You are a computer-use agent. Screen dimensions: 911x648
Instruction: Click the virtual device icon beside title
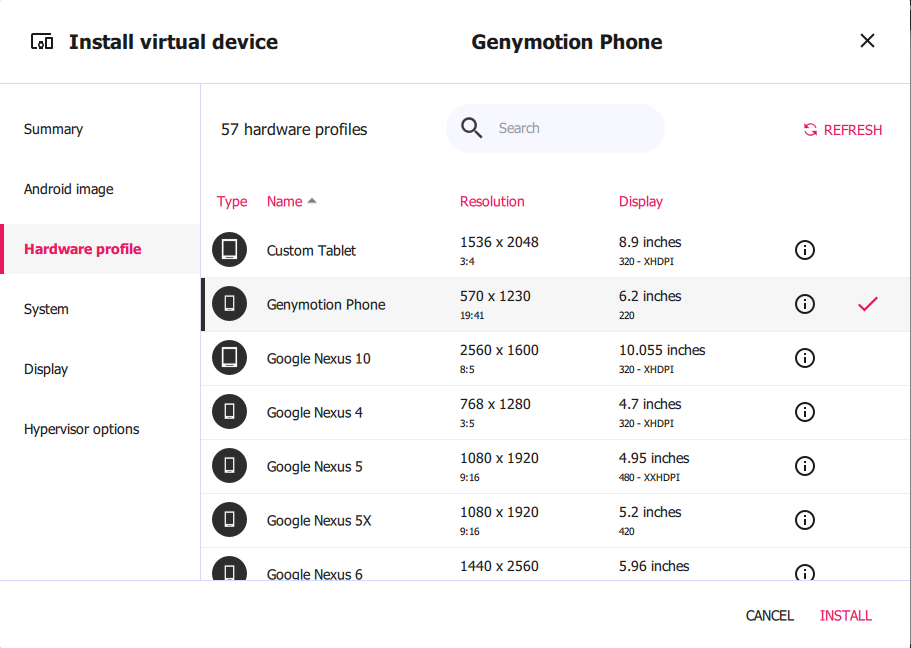tap(42, 42)
